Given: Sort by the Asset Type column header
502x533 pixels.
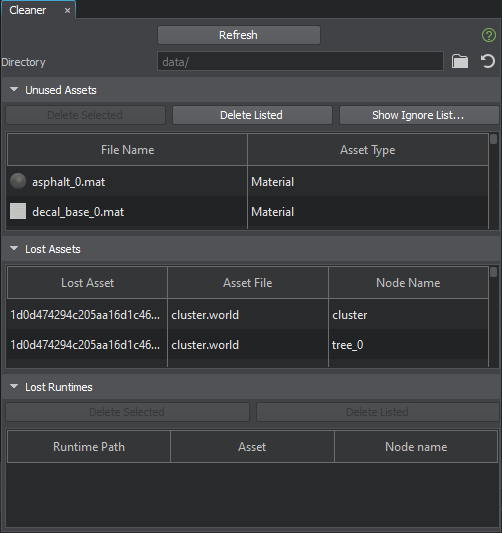Looking at the screenshot, I should (x=368, y=150).
